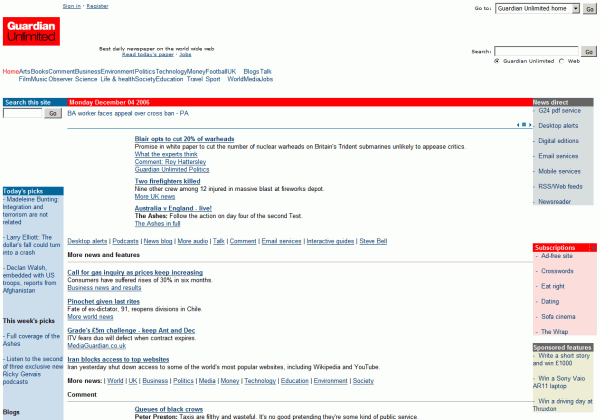
Task: Open Talk in the top navigation
Action: click(266, 72)
